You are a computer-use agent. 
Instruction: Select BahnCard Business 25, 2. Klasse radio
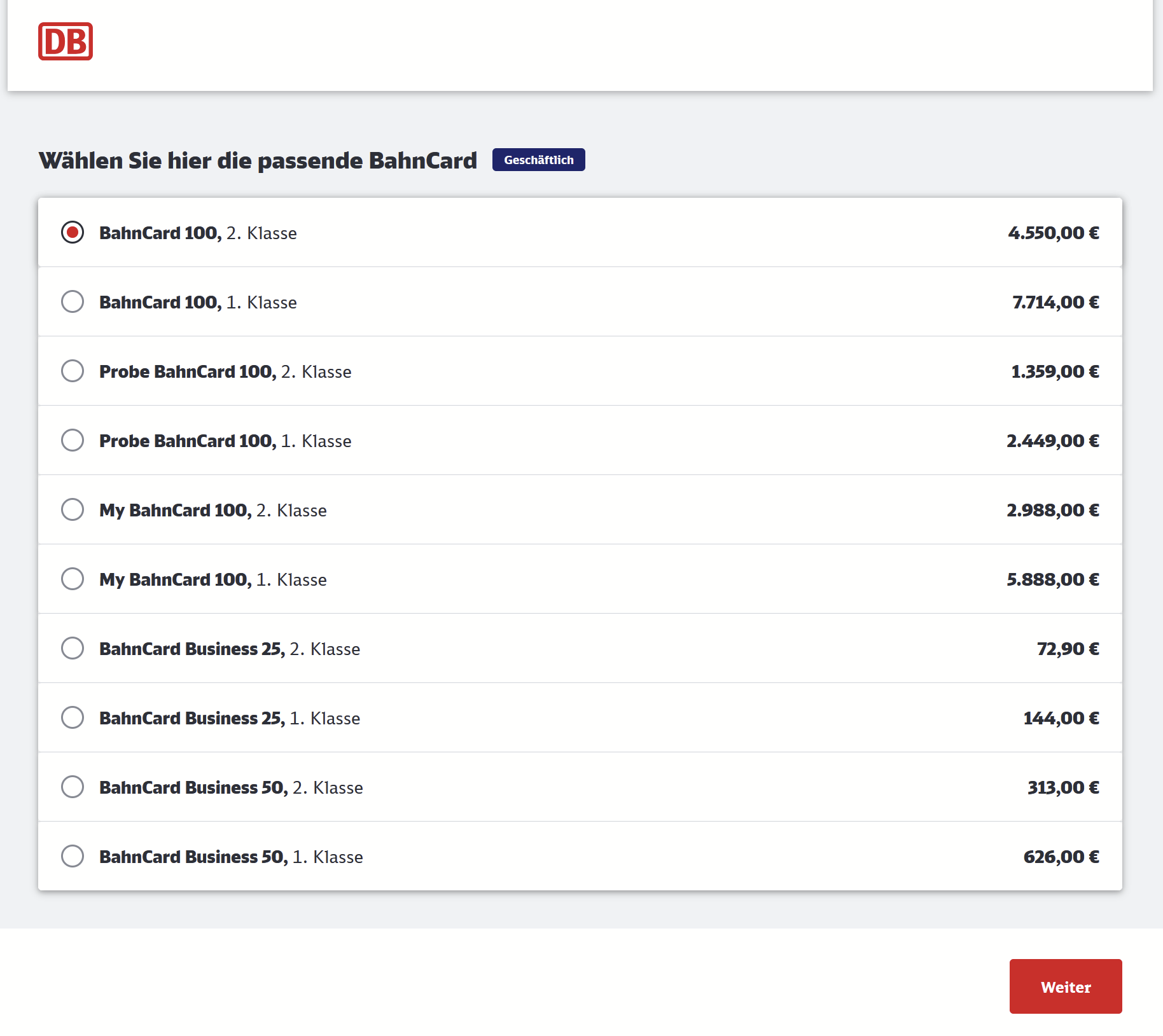tap(73, 648)
